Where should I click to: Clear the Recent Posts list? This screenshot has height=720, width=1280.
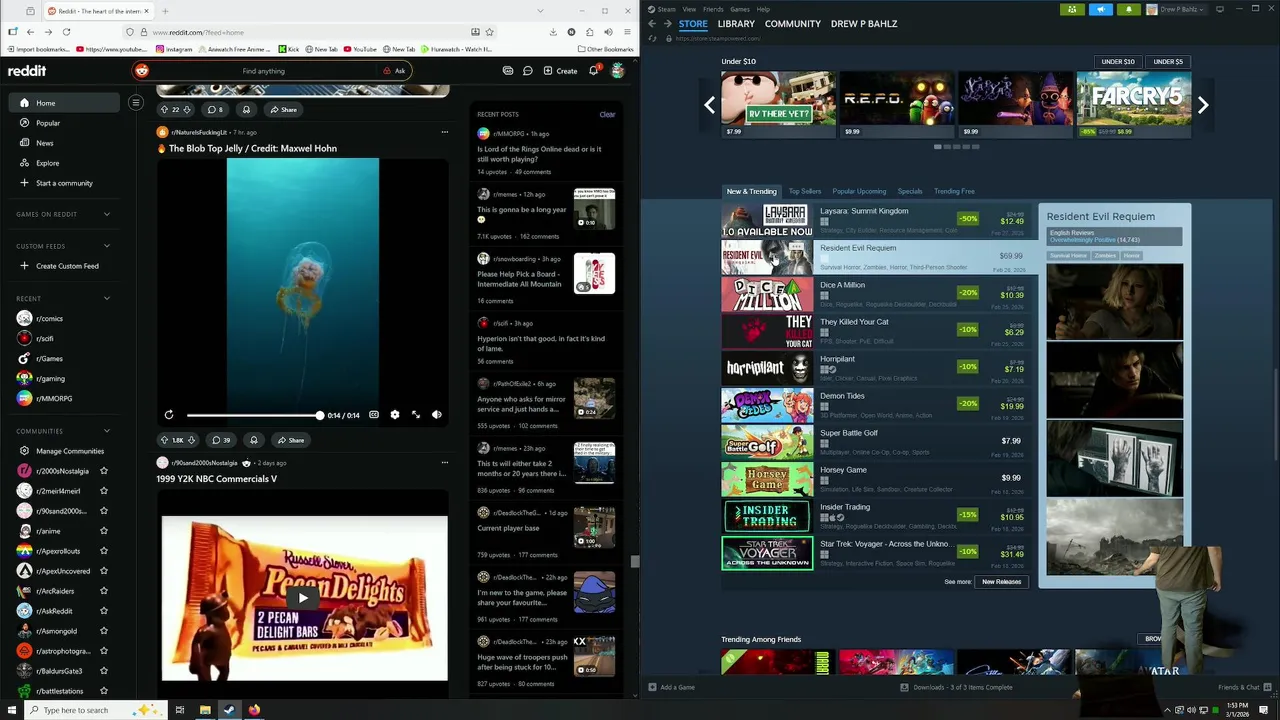pos(607,114)
